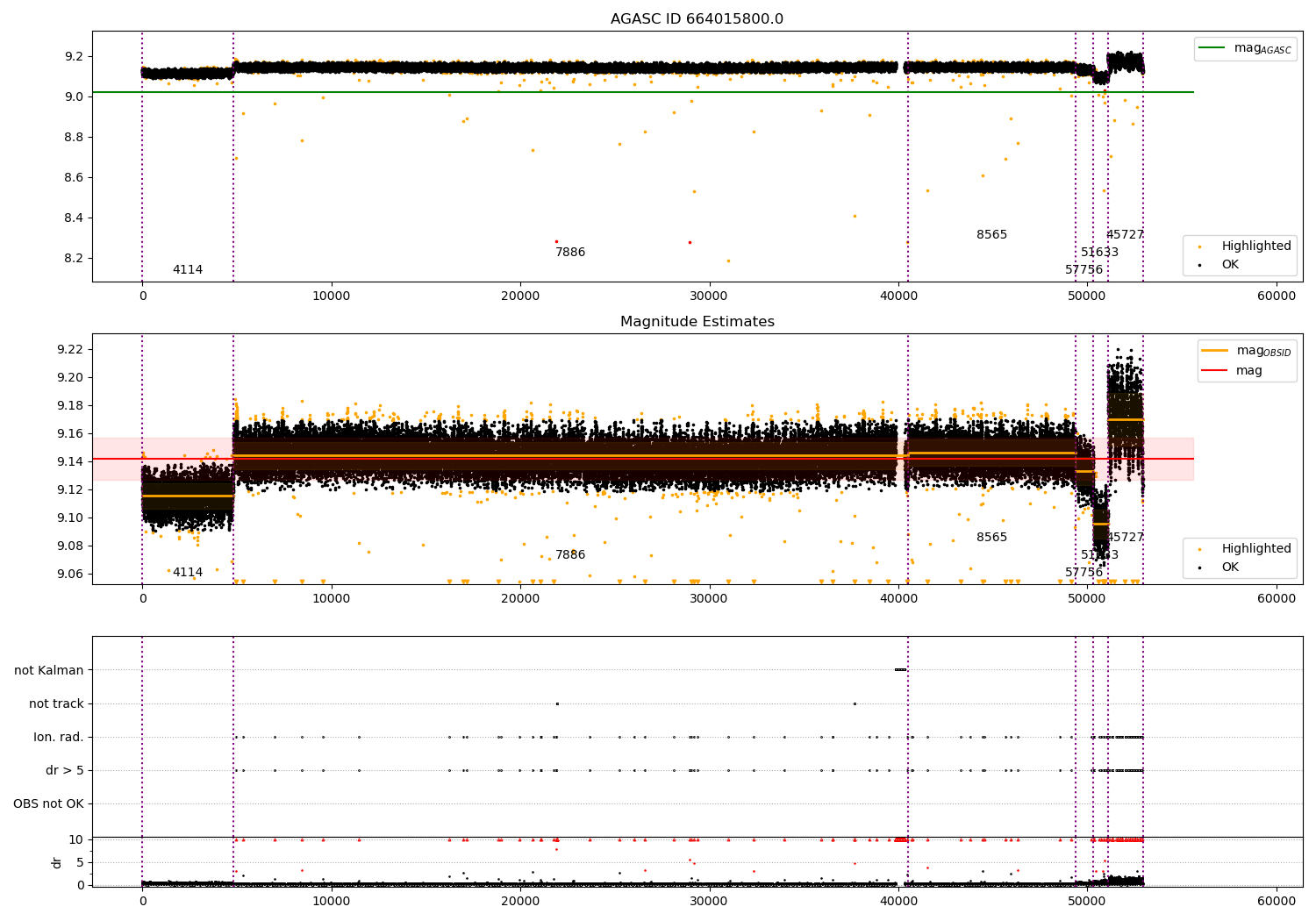
Task: Click the red line sample beside mag in the legend
Action: point(1215,371)
